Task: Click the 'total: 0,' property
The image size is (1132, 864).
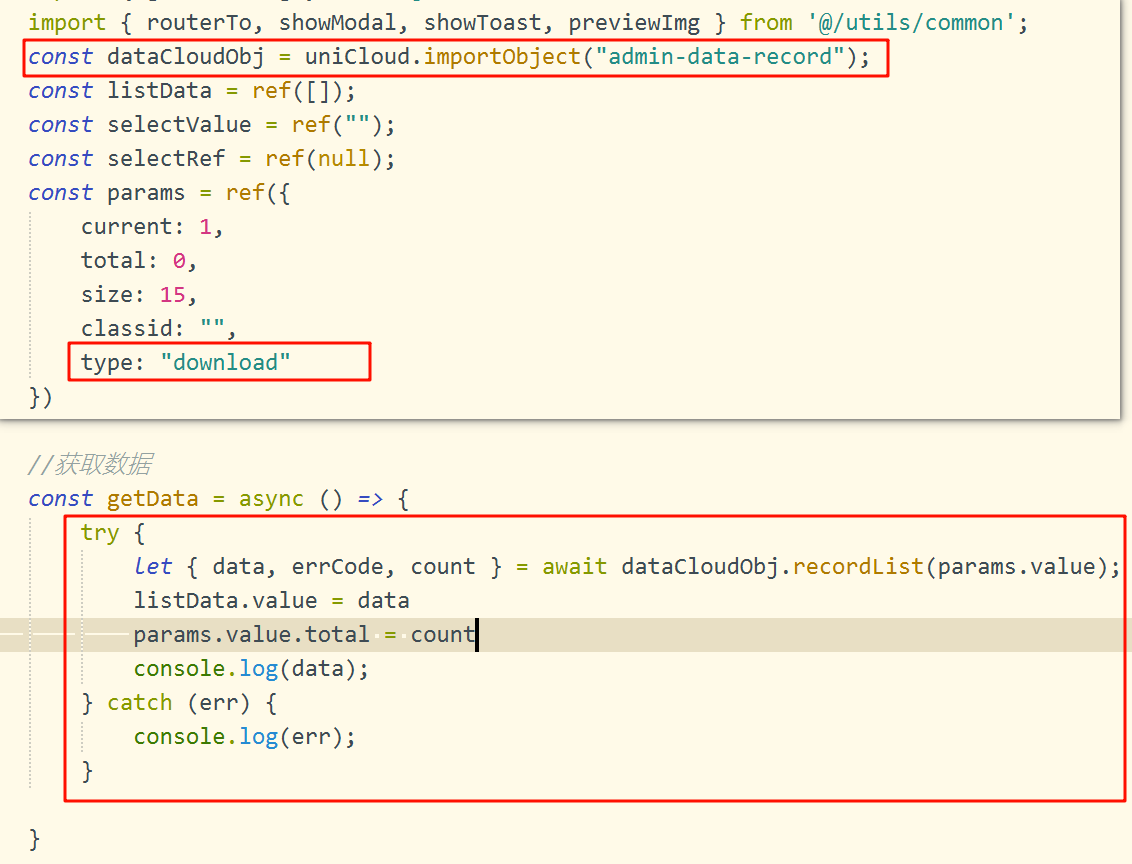Action: (139, 261)
